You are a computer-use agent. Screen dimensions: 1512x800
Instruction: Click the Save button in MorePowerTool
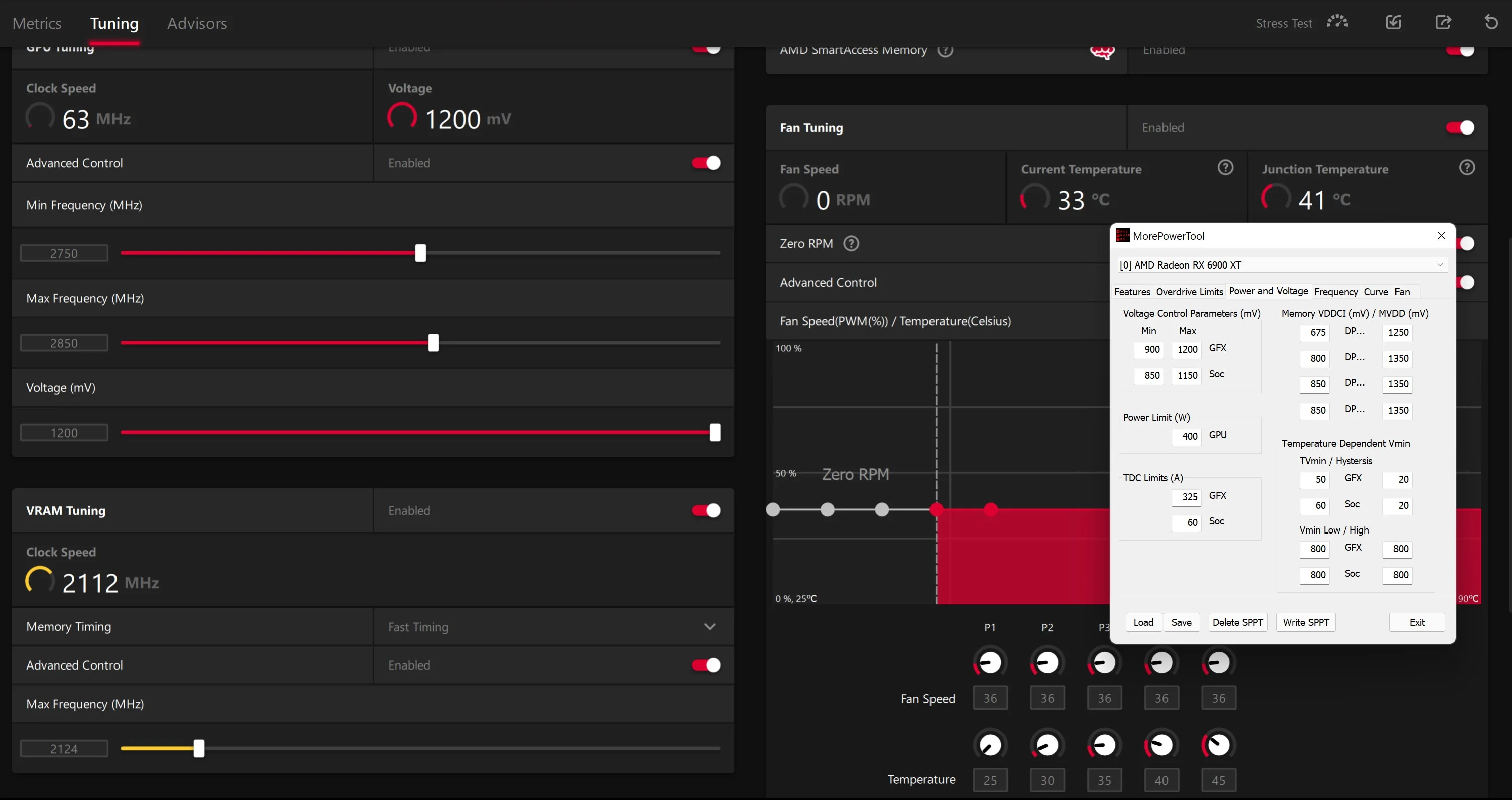1181,622
